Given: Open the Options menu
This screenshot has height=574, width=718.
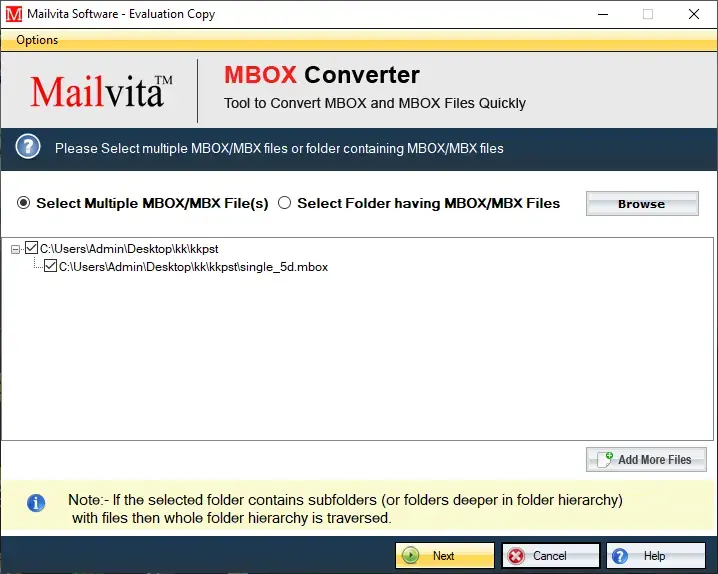Looking at the screenshot, I should [x=37, y=40].
